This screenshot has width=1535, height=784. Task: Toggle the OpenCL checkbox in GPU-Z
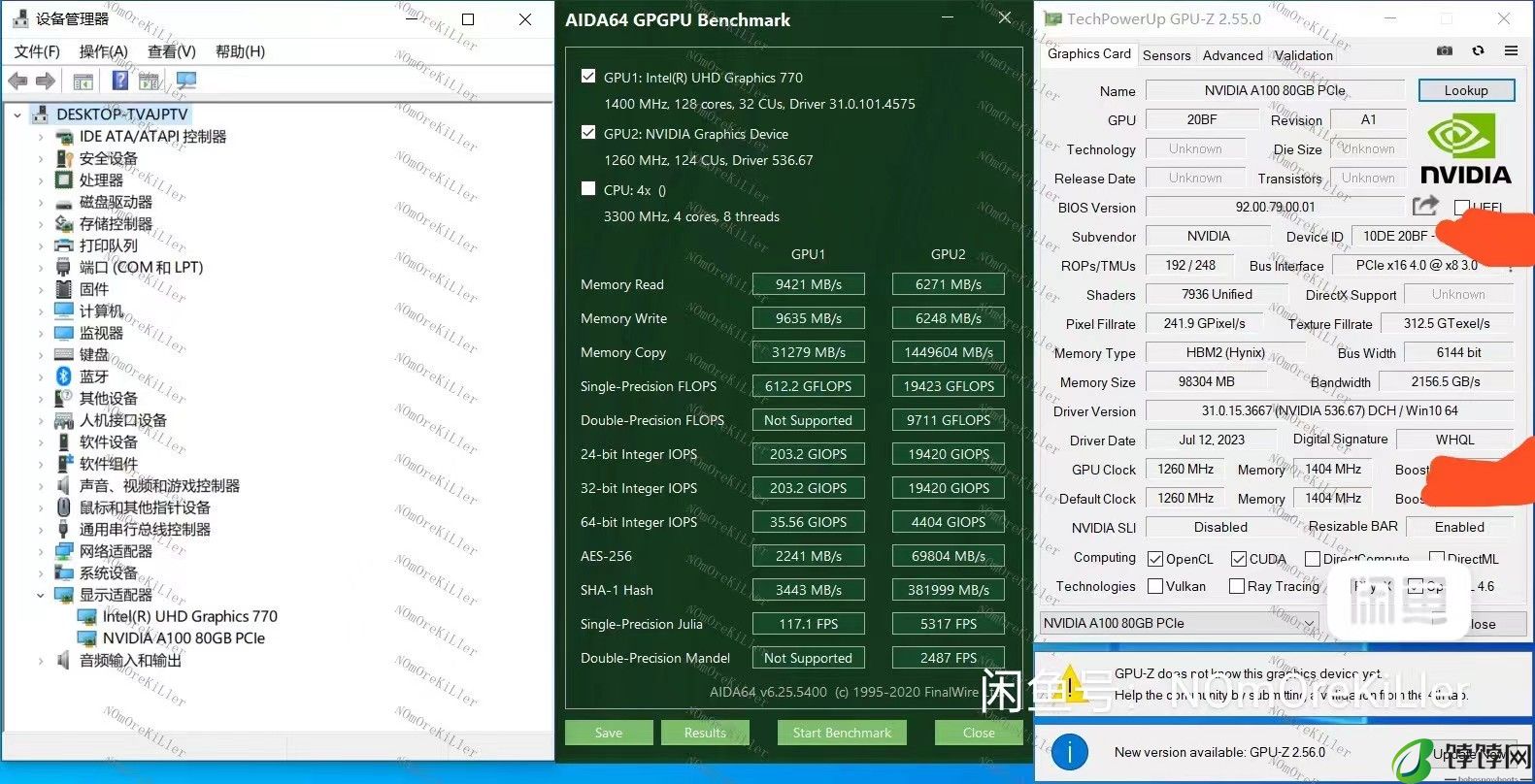click(x=1155, y=559)
